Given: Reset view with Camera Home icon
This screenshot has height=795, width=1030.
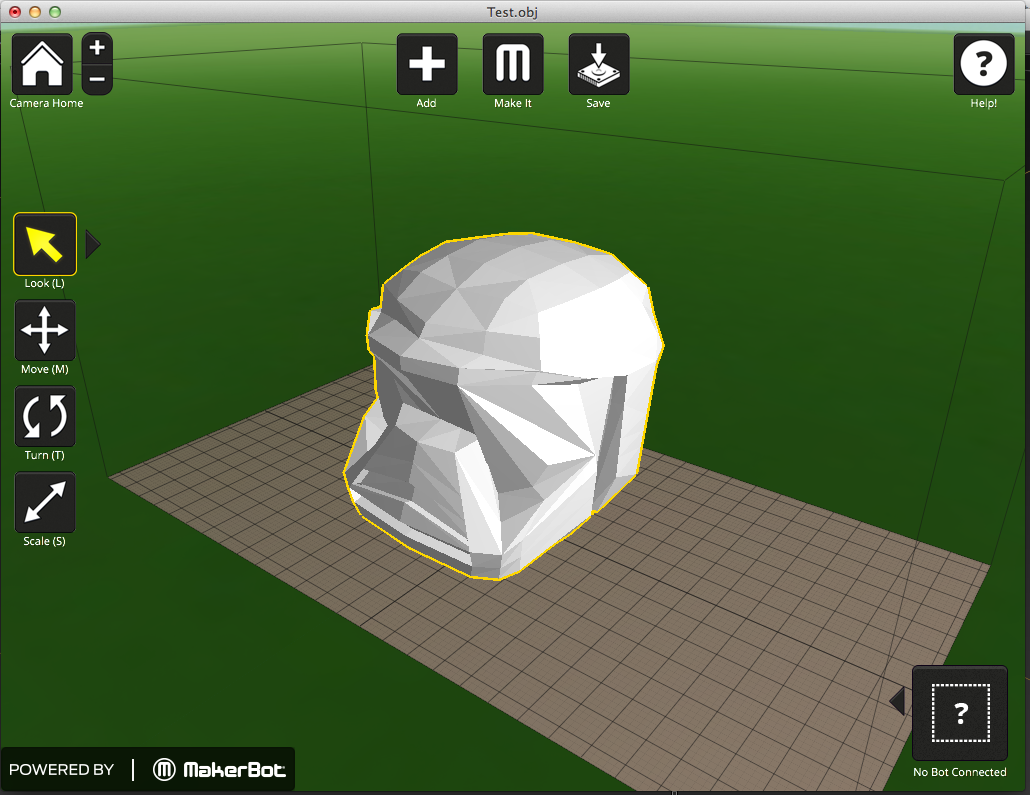Looking at the screenshot, I should [42, 64].
